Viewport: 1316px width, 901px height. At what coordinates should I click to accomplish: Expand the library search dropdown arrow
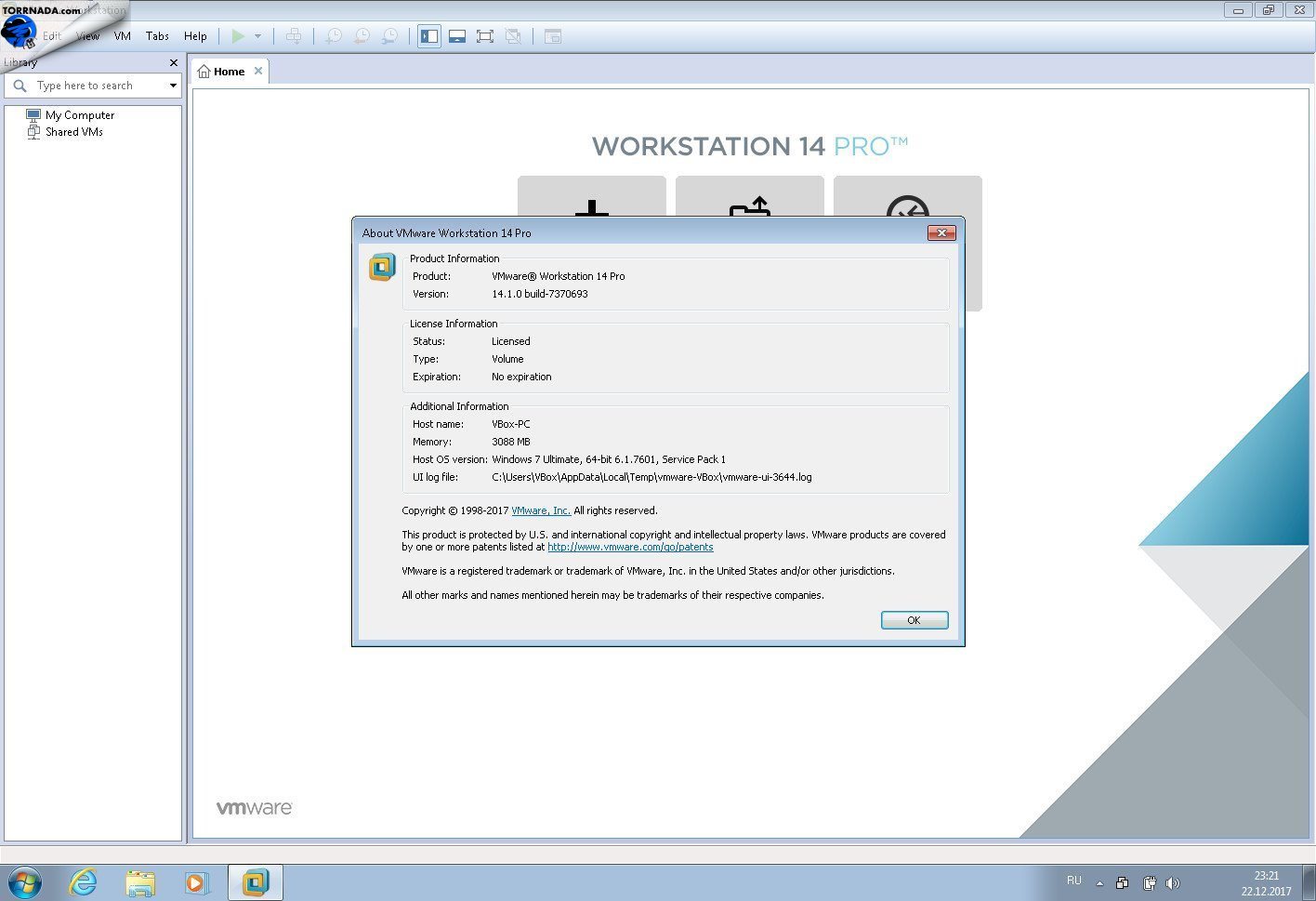pyautogui.click(x=173, y=86)
